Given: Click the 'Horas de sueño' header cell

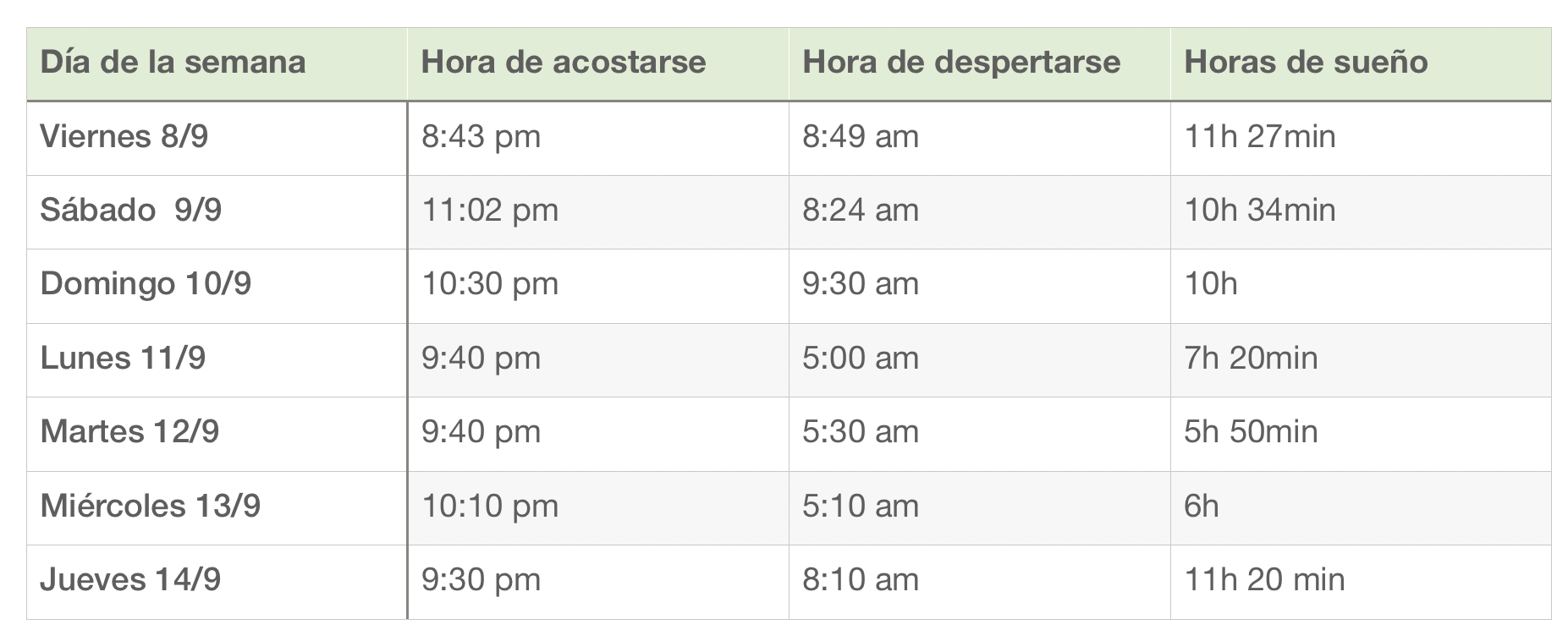Looking at the screenshot, I should [1306, 63].
